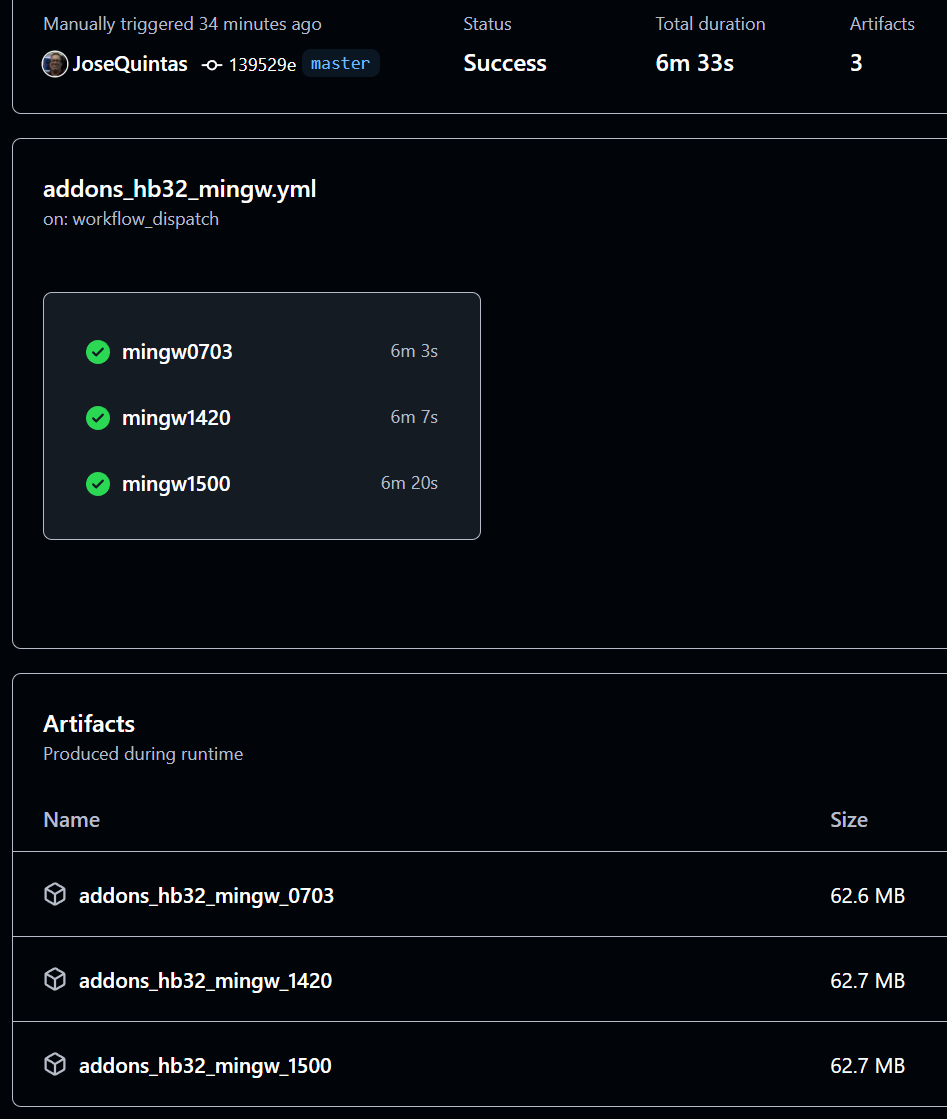View the mingw1500 job log
The image size is (947, 1119).
(176, 484)
